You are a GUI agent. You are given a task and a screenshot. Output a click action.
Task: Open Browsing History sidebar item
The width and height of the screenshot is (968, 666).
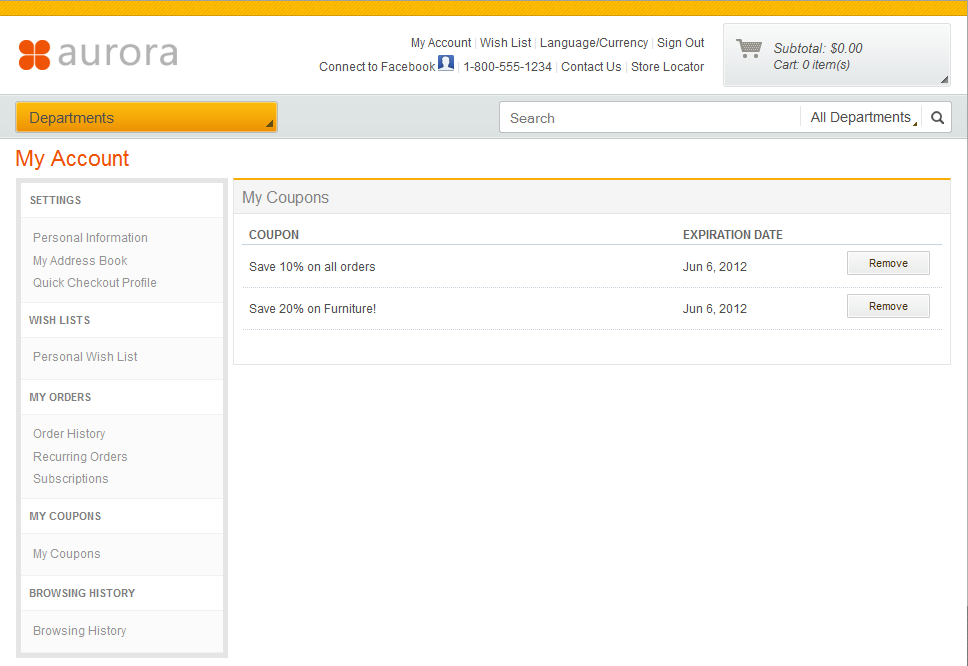click(x=79, y=631)
